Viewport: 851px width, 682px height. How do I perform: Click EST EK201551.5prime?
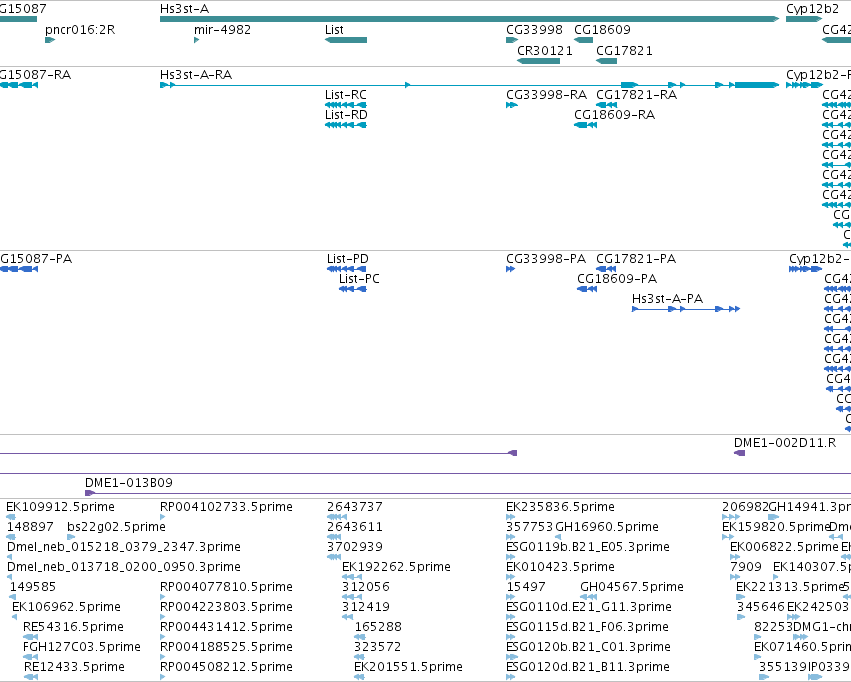click(x=408, y=667)
